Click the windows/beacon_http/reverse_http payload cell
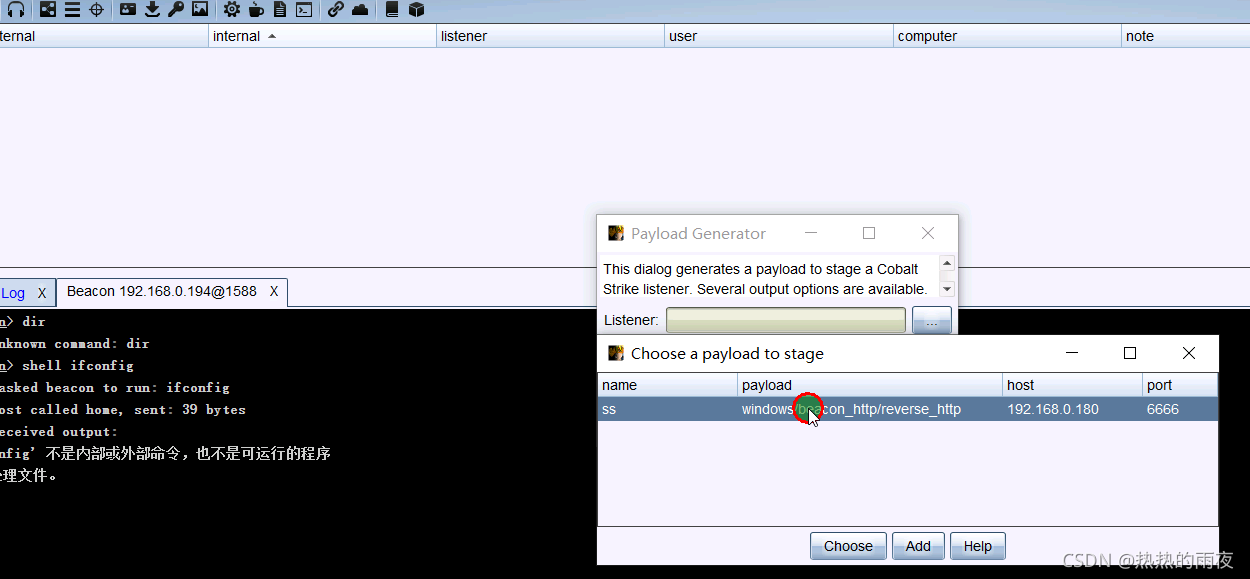The width and height of the screenshot is (1250, 579). pyautogui.click(x=870, y=409)
